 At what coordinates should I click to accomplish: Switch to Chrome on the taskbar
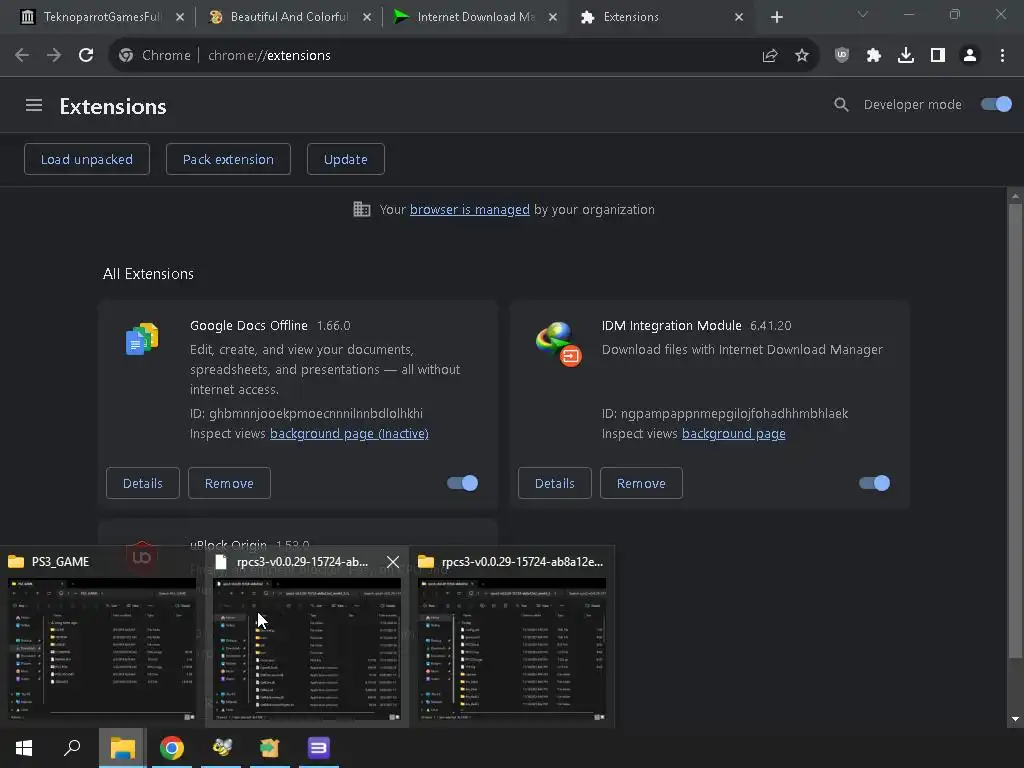(x=172, y=748)
